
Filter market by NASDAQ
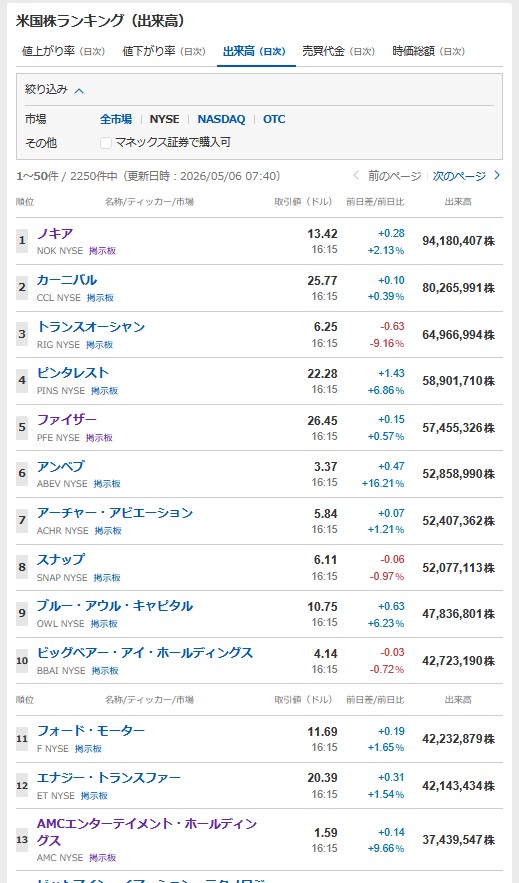[221, 119]
